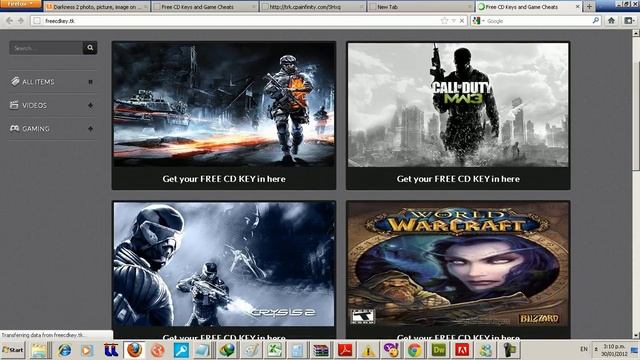This screenshot has width=640, height=360.
Task: Click Get your FREE CD KEY under MW3
Action: [x=458, y=179]
